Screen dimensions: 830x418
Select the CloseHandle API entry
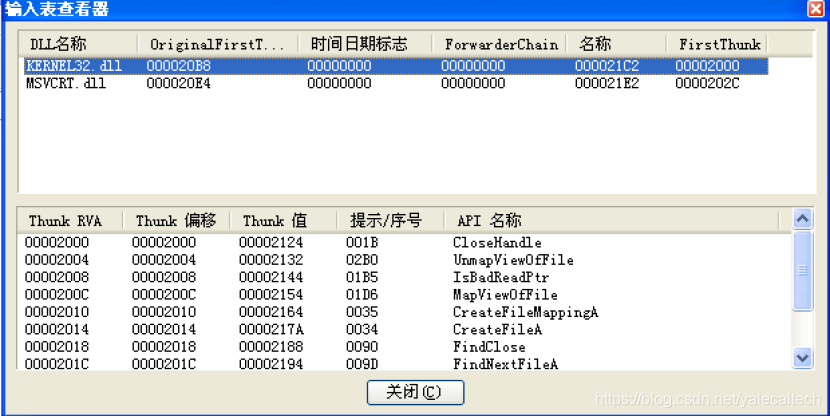click(x=497, y=243)
